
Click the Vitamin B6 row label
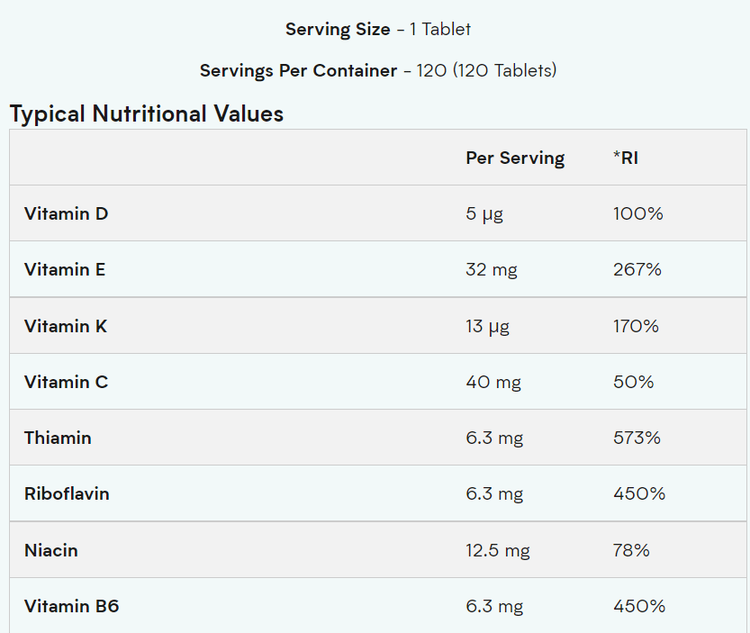pyautogui.click(x=72, y=606)
